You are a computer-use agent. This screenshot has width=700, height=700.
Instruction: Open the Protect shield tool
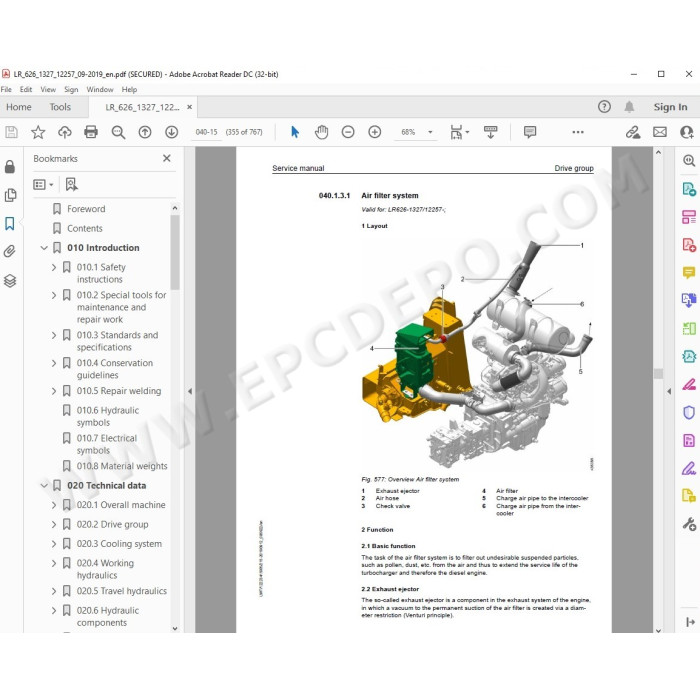[689, 412]
